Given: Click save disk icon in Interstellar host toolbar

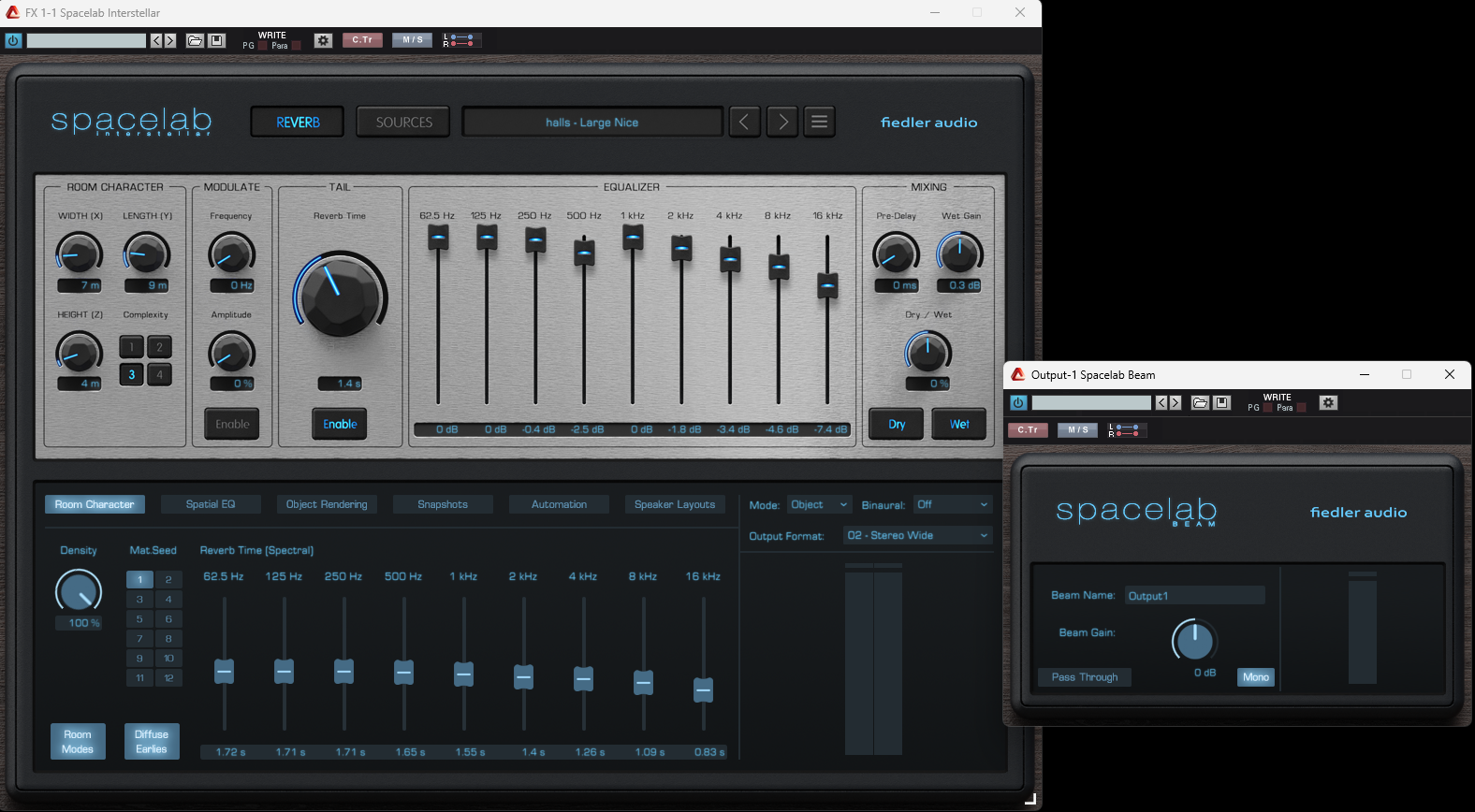Looking at the screenshot, I should click(216, 40).
